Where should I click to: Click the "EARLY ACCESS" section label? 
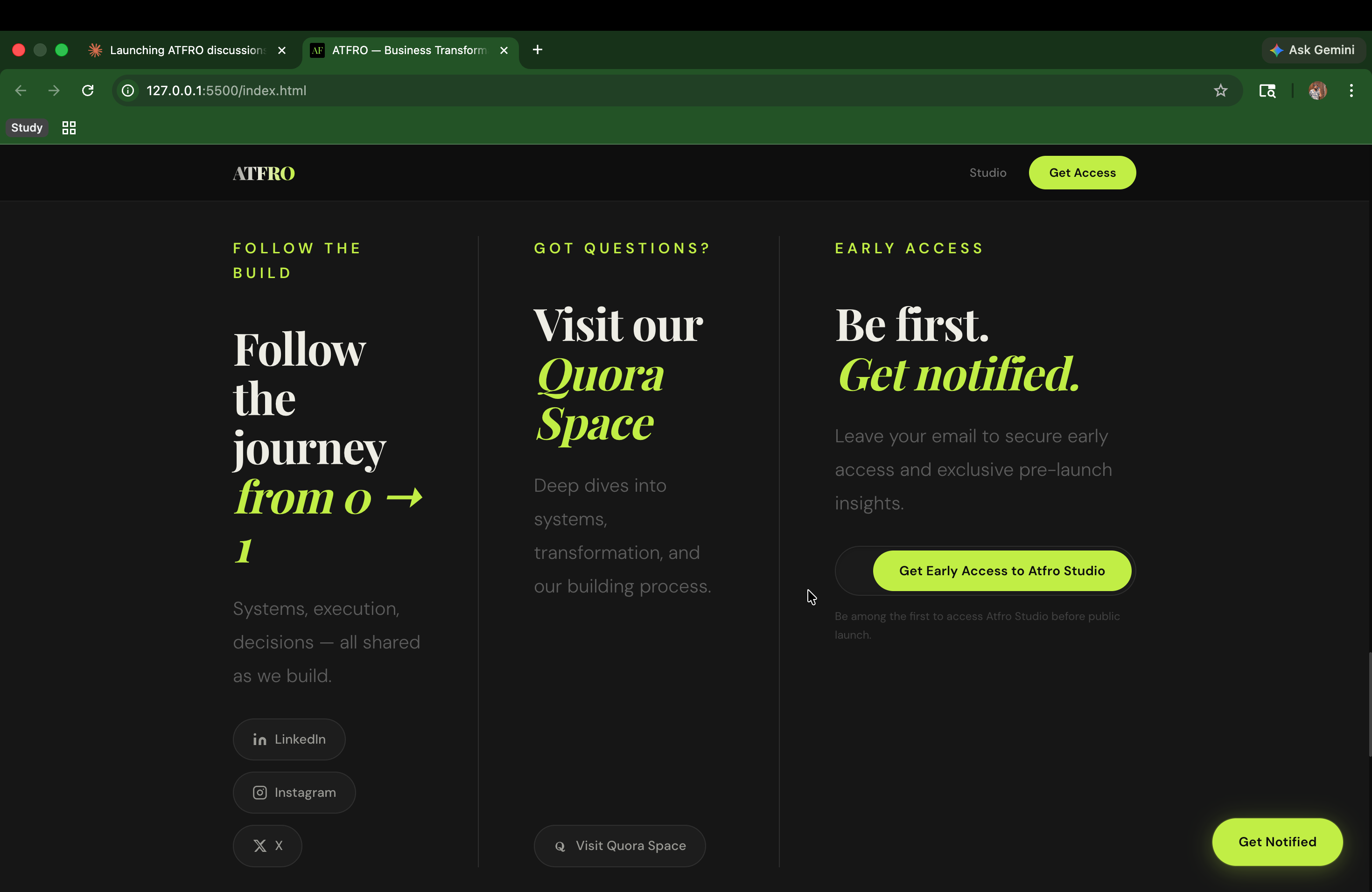coord(909,248)
